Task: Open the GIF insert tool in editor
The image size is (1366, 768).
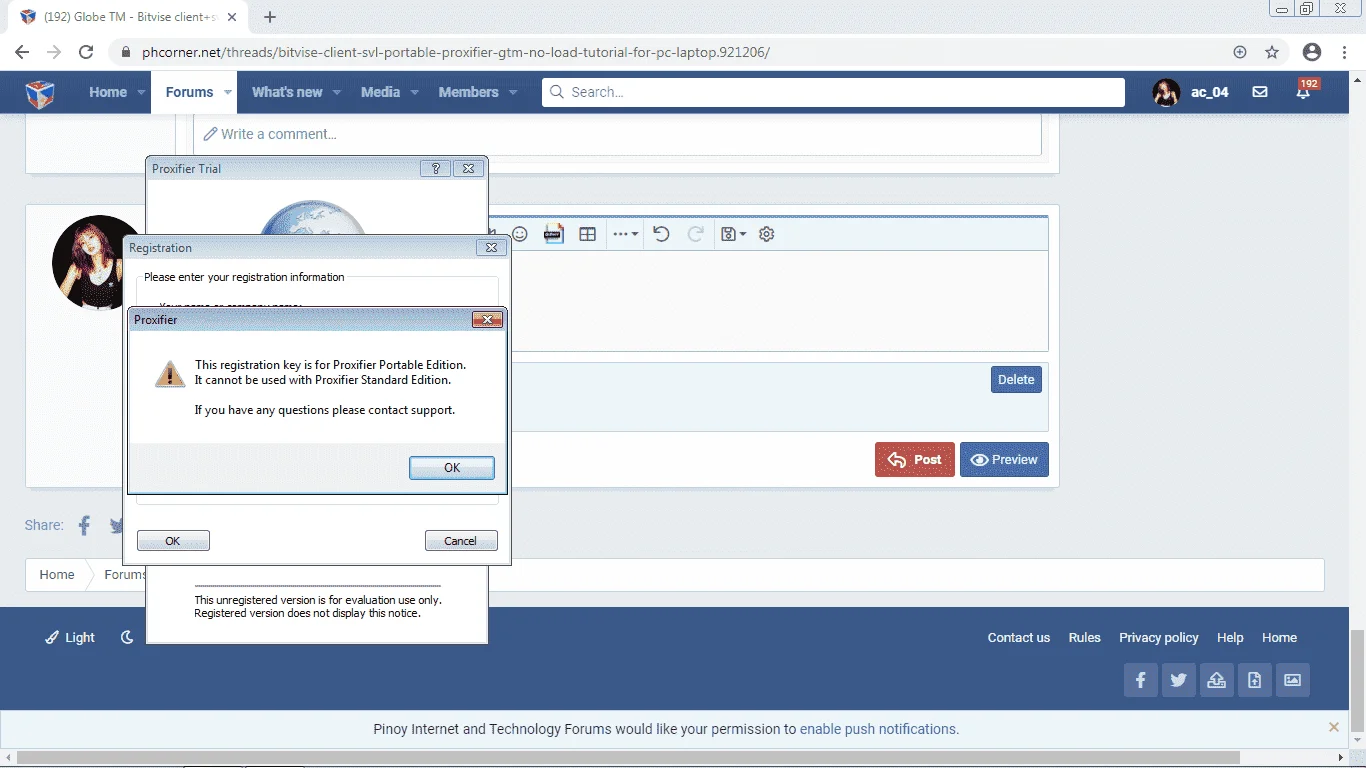Action: (554, 234)
